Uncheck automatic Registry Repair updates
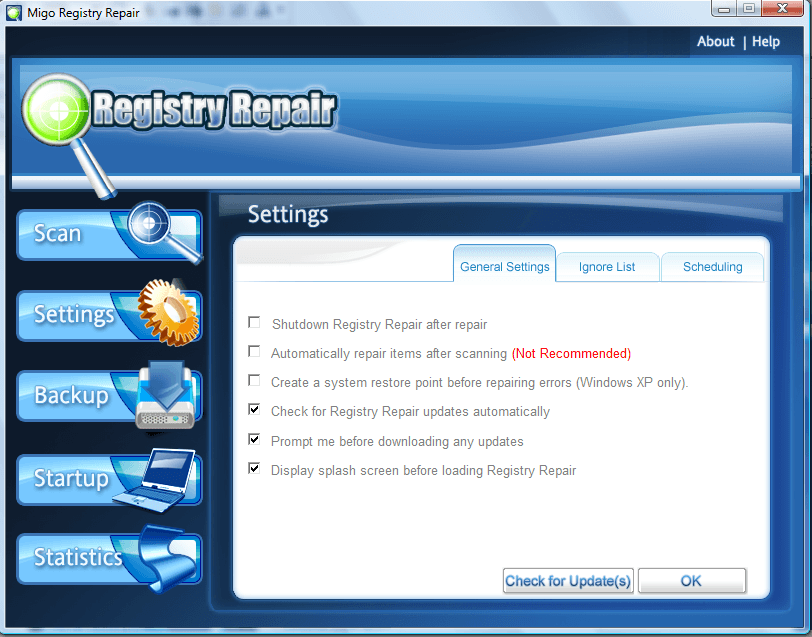 (254, 410)
